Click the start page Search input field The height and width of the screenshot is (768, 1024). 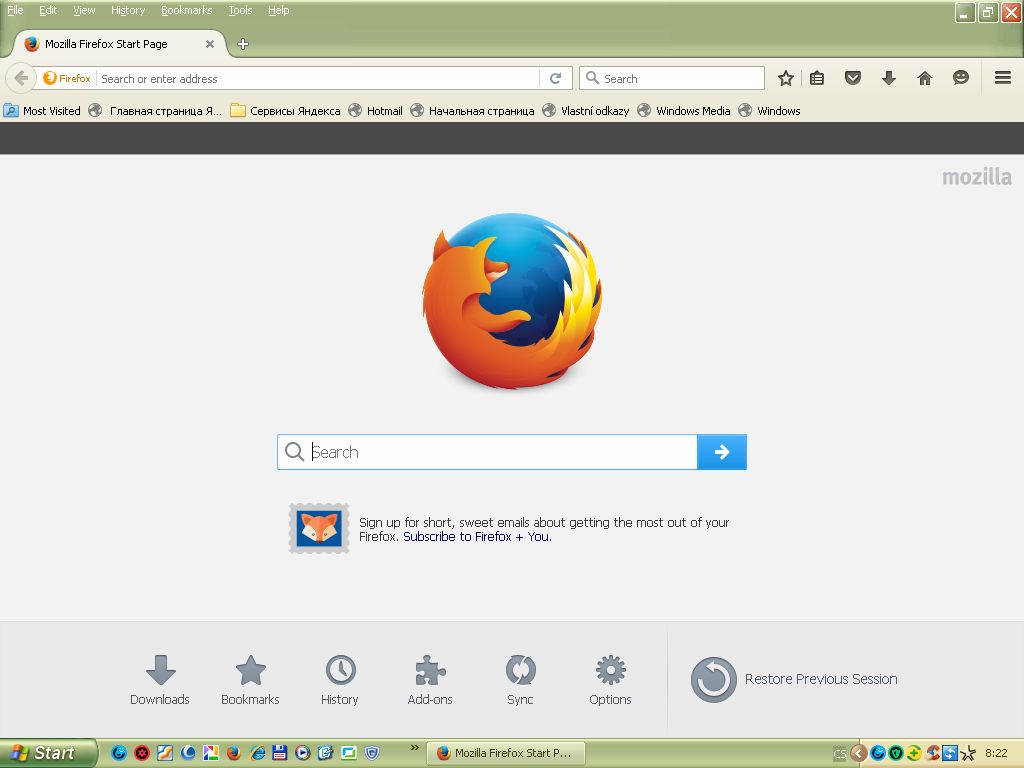point(487,452)
